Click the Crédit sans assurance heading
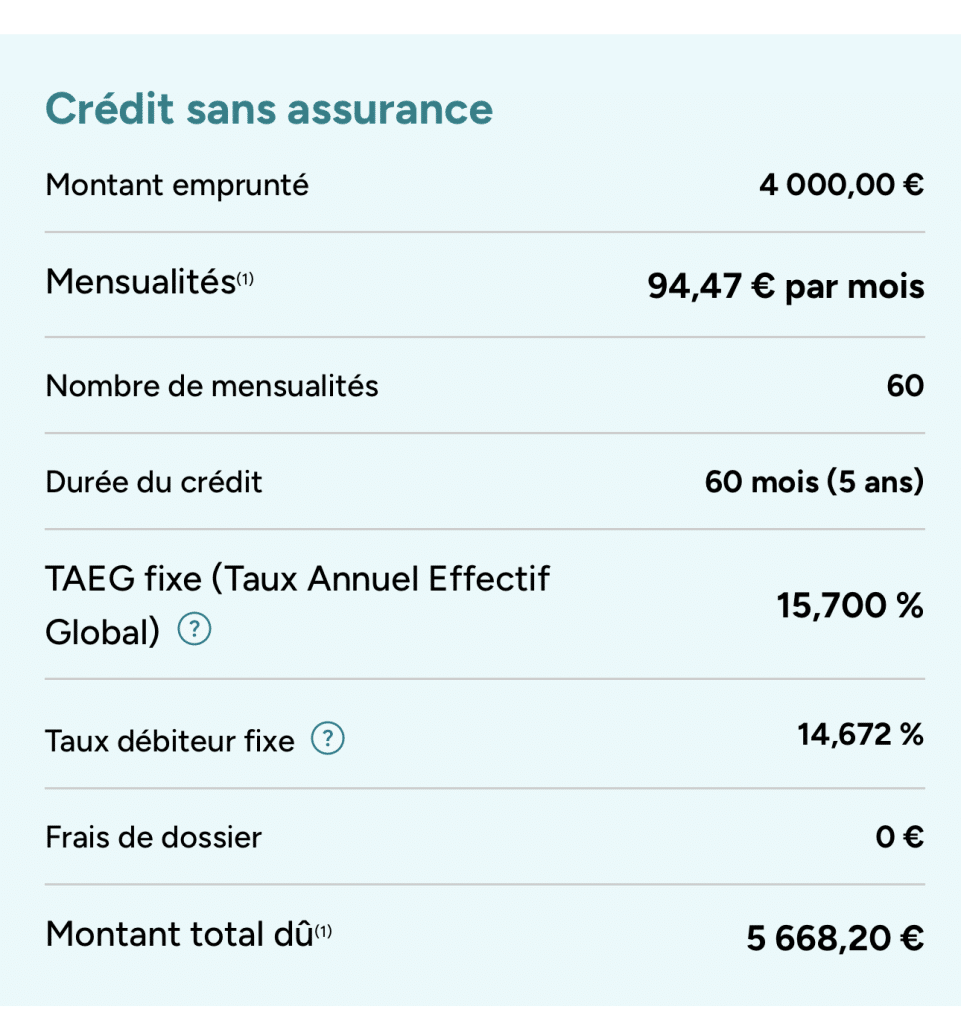The width and height of the screenshot is (961, 1024). click(269, 108)
